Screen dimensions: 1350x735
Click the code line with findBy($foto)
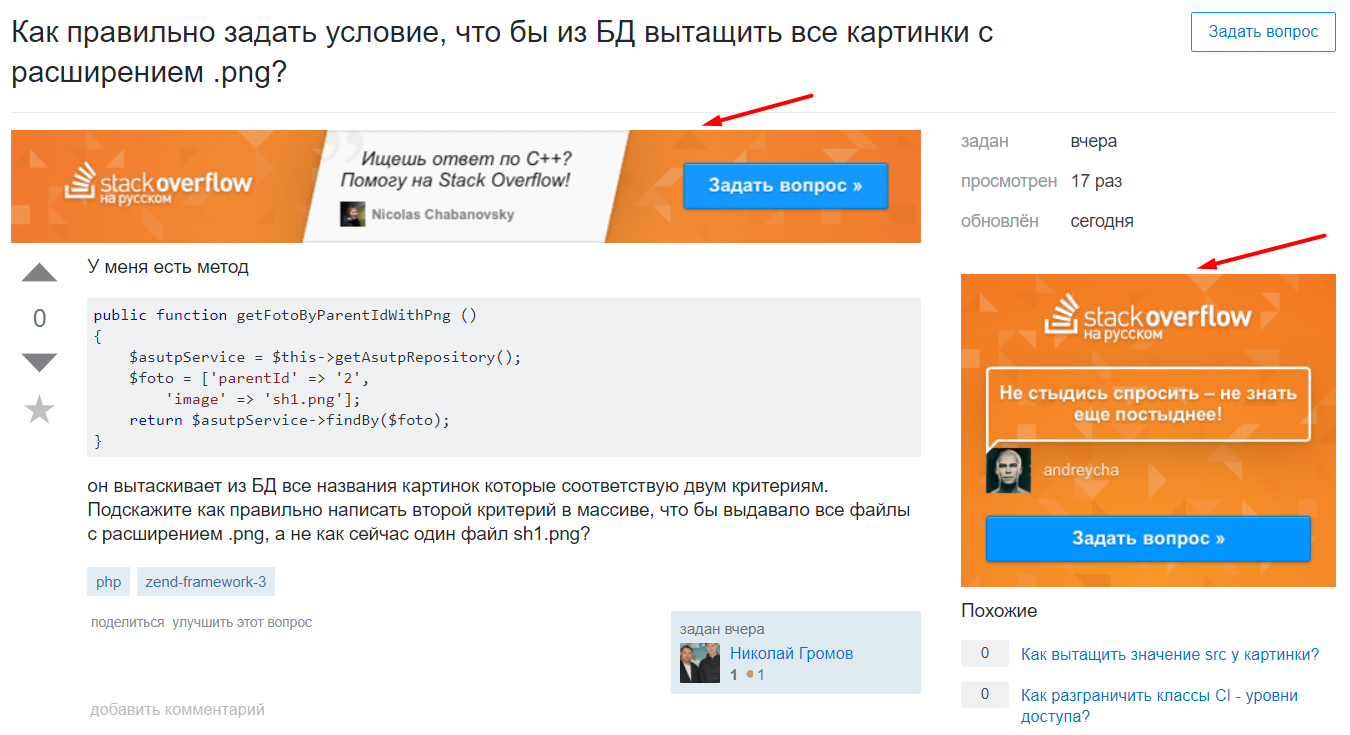coord(290,420)
